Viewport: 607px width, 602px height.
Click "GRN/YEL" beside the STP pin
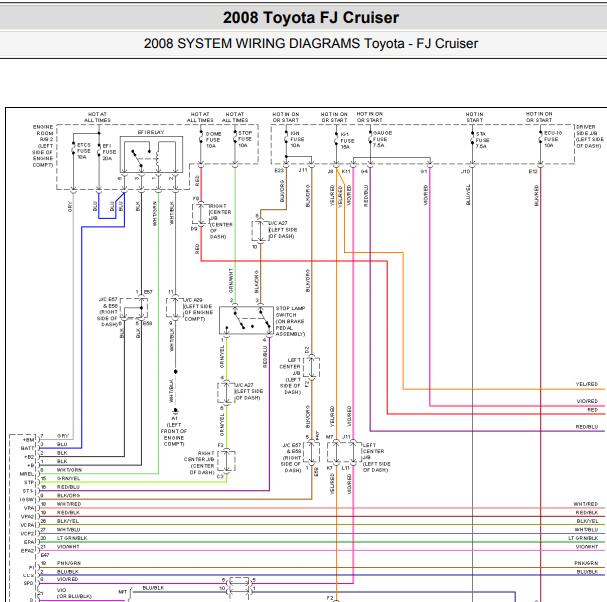coord(69,479)
